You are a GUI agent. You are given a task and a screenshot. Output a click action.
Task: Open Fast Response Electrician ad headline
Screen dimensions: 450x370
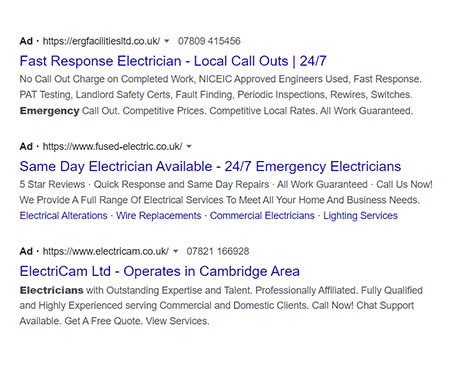[x=173, y=61]
